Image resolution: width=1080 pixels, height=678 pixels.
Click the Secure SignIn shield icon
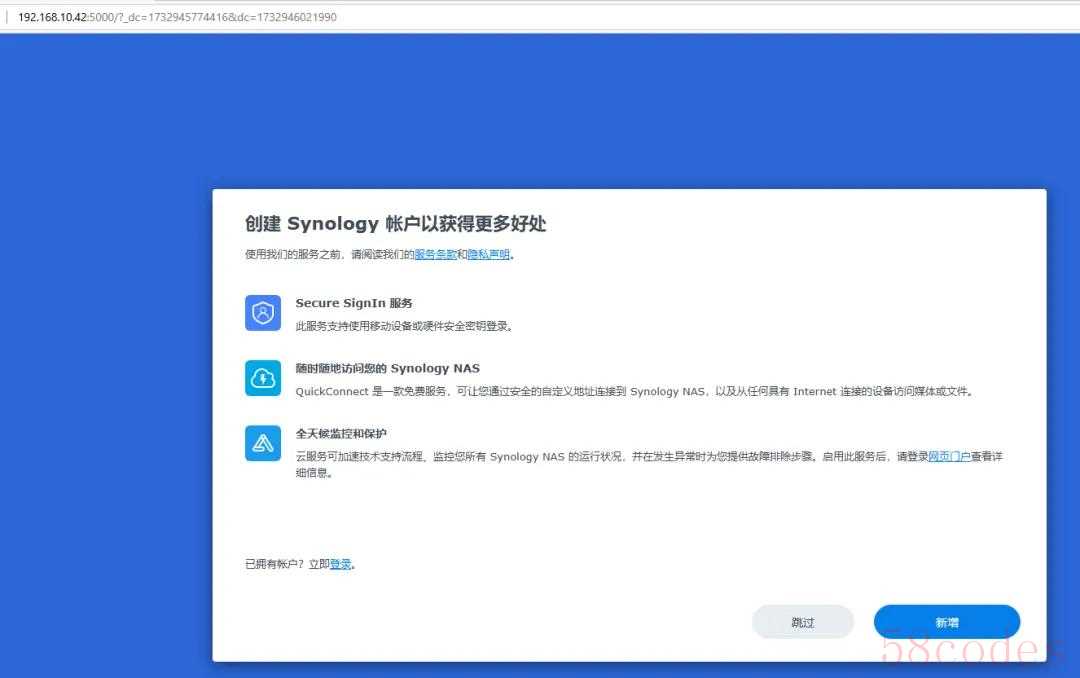[x=263, y=312]
